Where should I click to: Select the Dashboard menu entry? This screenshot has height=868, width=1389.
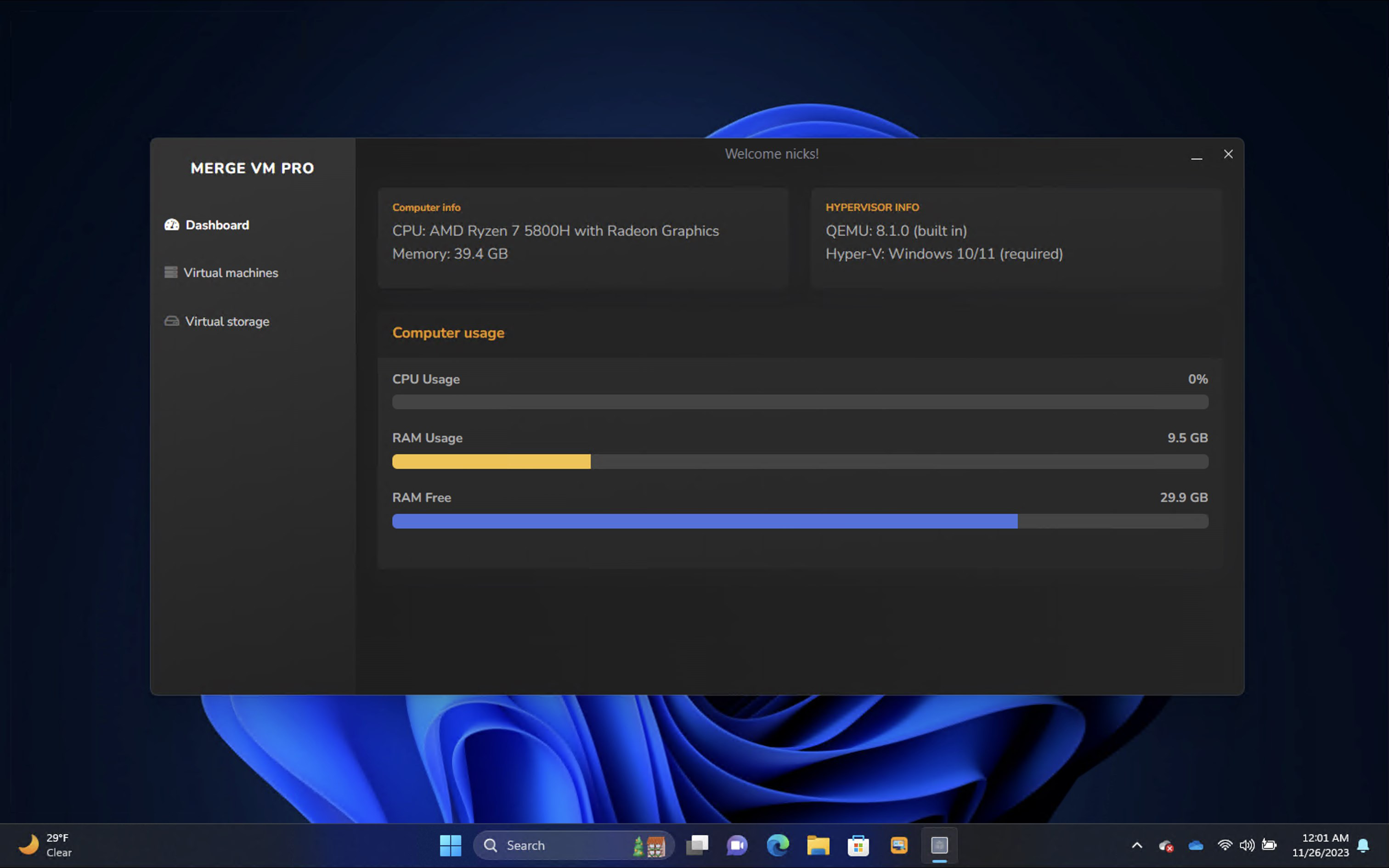(x=217, y=225)
